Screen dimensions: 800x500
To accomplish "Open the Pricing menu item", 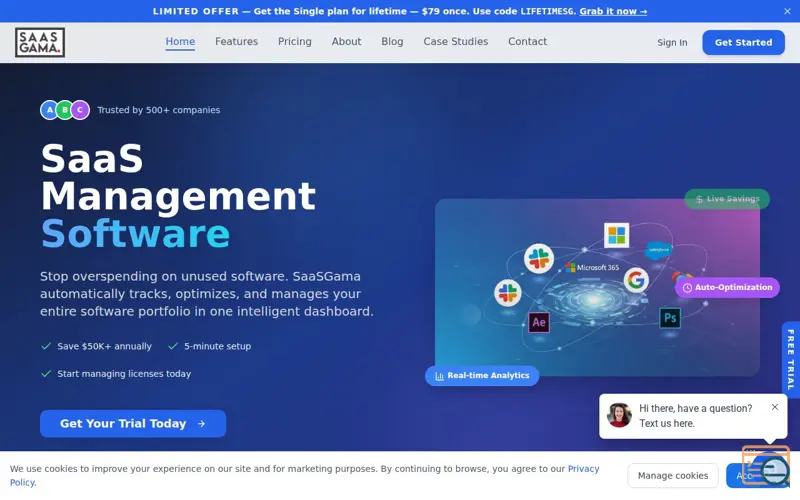I will [x=294, y=41].
